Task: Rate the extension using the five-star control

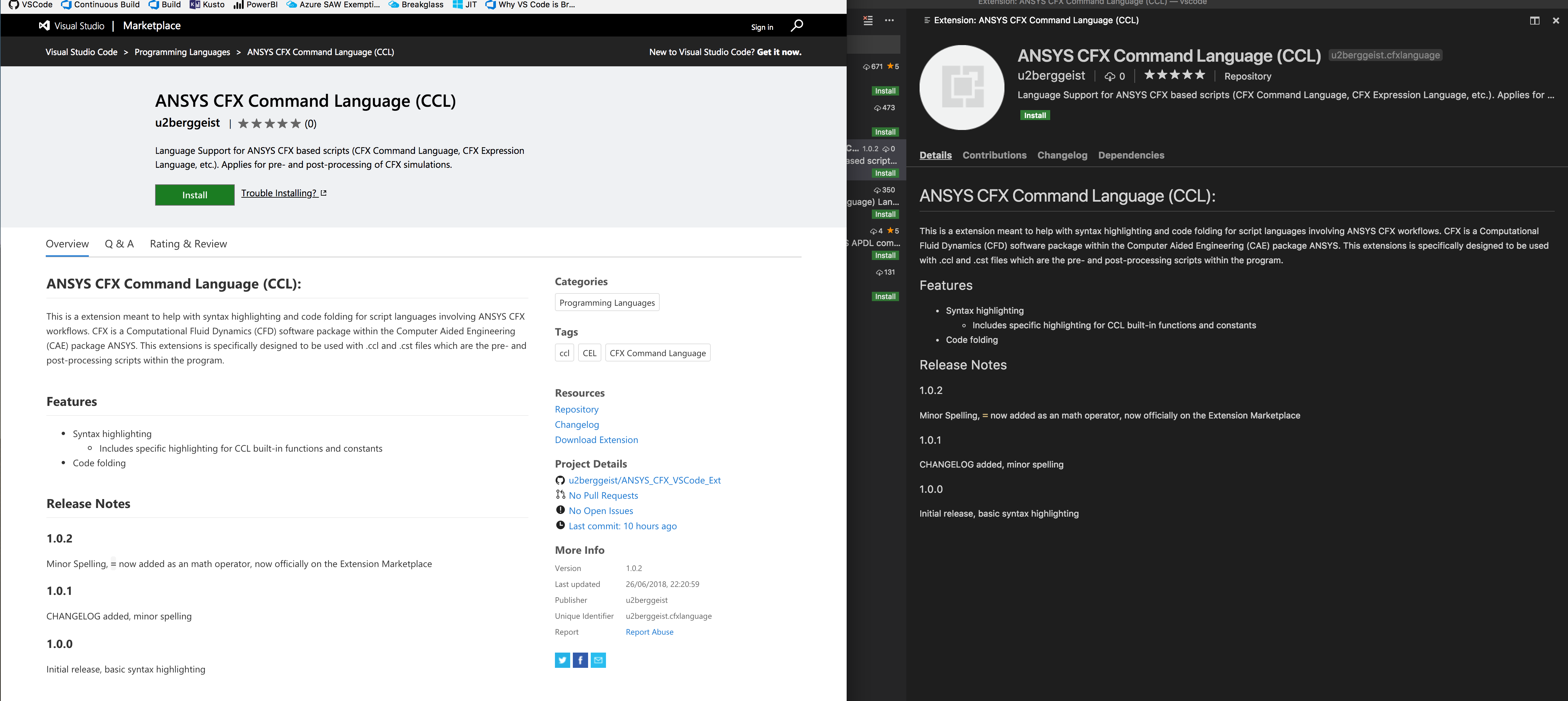Action: click(x=270, y=123)
